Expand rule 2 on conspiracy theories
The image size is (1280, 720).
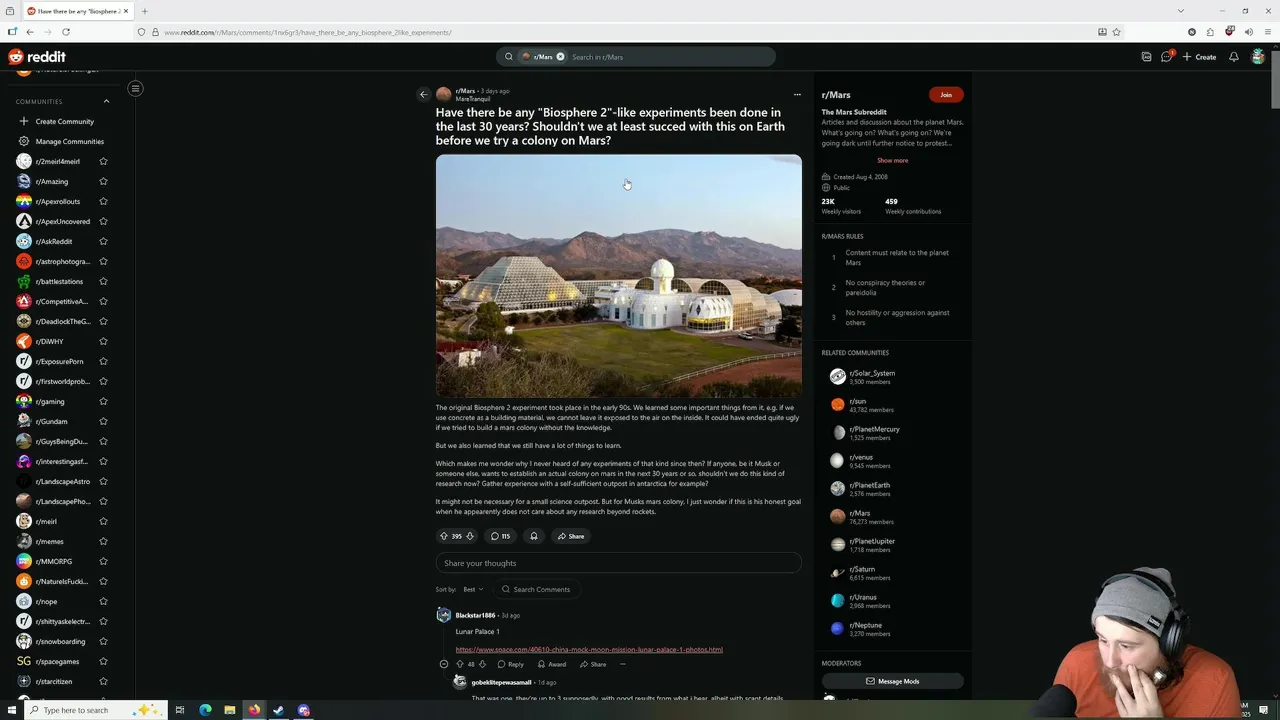point(892,287)
